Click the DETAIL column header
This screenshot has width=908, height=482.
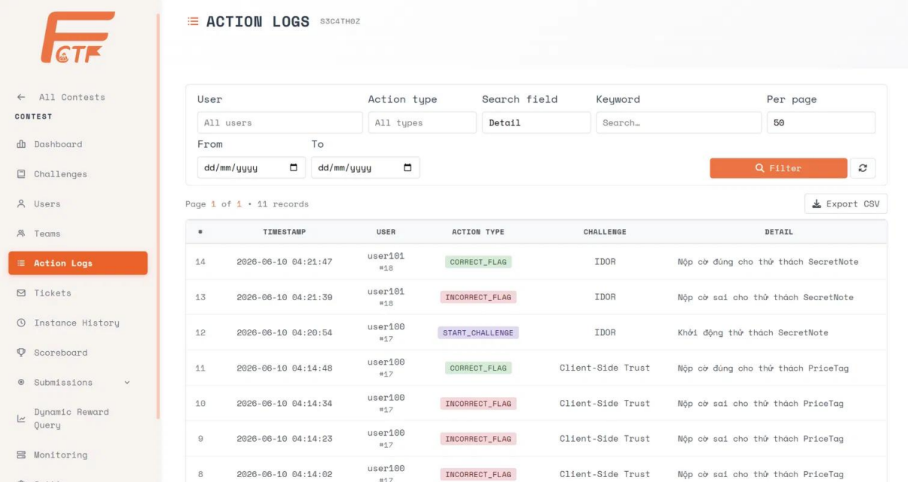pos(779,232)
